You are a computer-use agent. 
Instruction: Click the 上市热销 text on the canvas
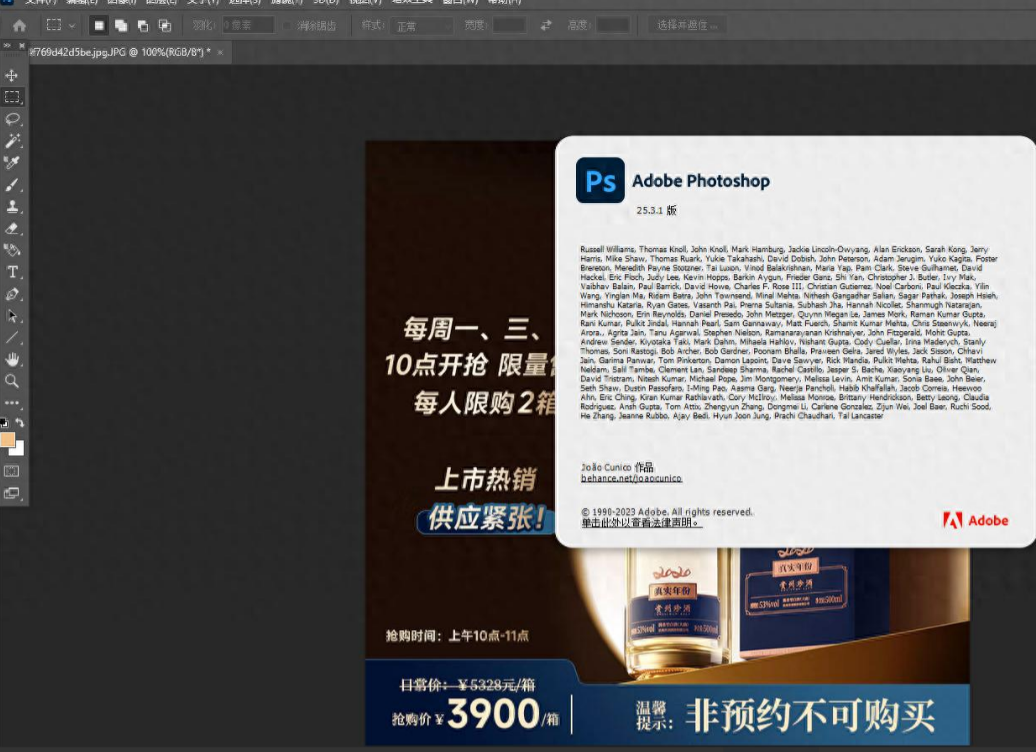486,479
